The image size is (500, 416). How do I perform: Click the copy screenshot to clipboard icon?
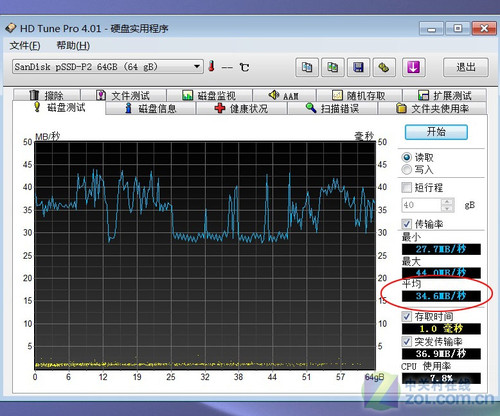coord(332,67)
